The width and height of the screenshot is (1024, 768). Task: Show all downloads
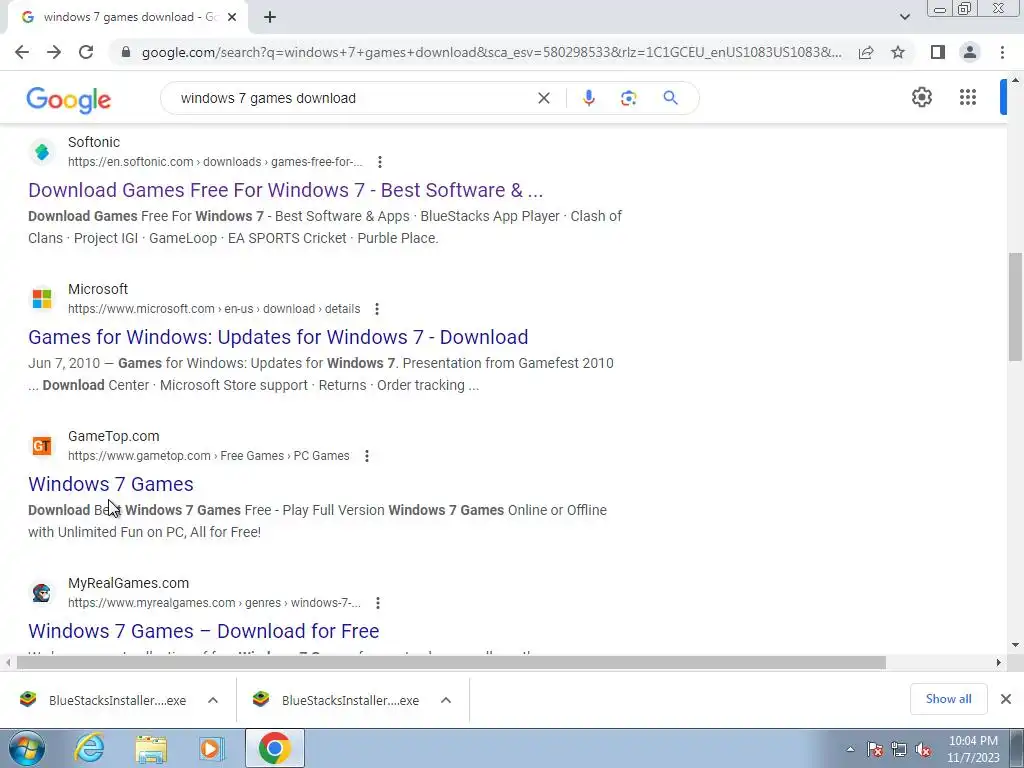tap(948, 699)
